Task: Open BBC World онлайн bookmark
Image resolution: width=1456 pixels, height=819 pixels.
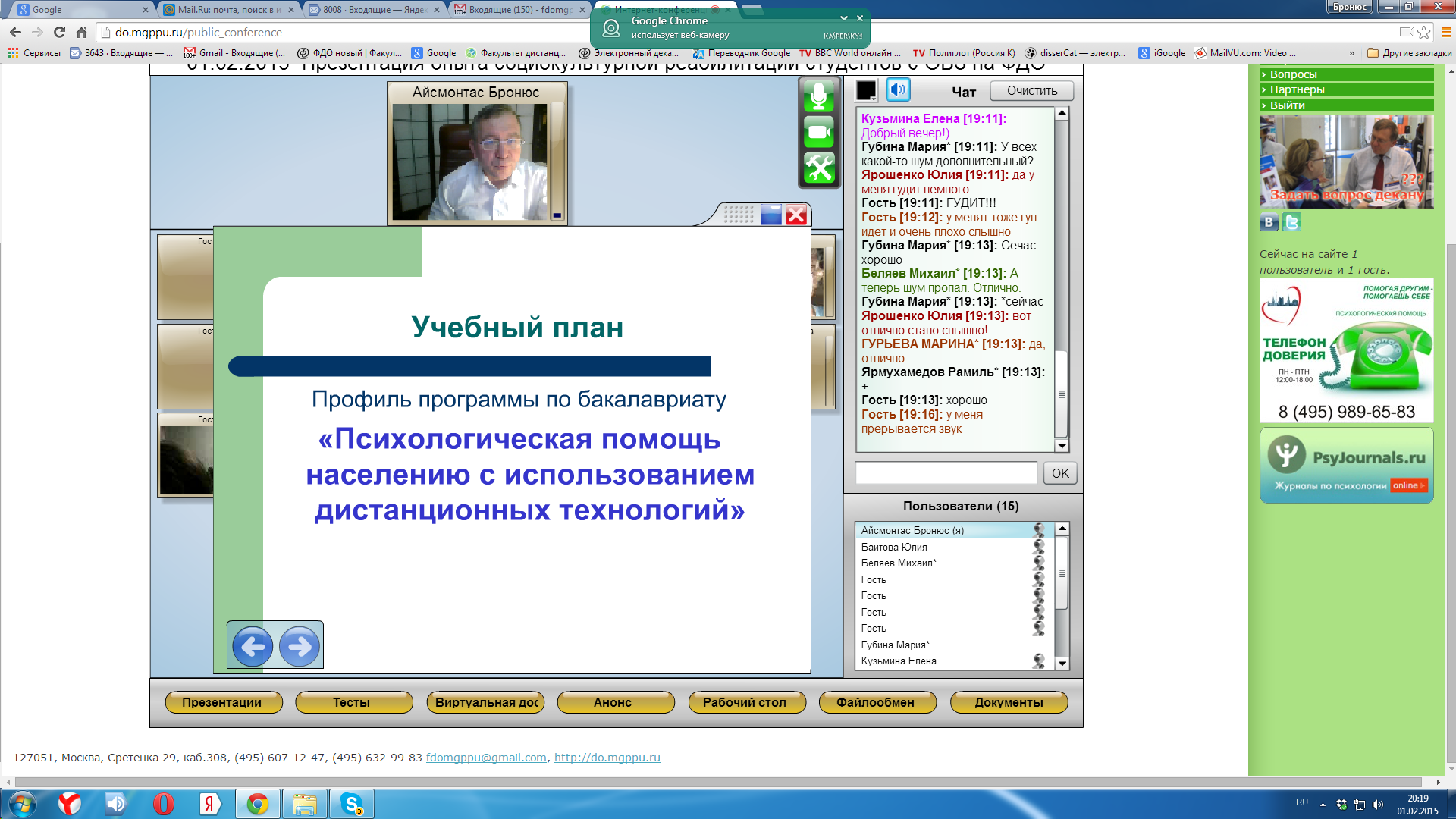Action: click(x=850, y=53)
